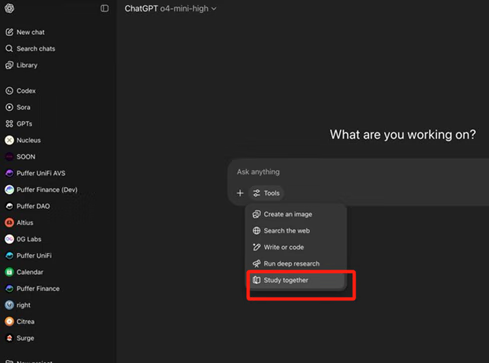
Task: Launch Sora from sidebar
Action: 18,107
